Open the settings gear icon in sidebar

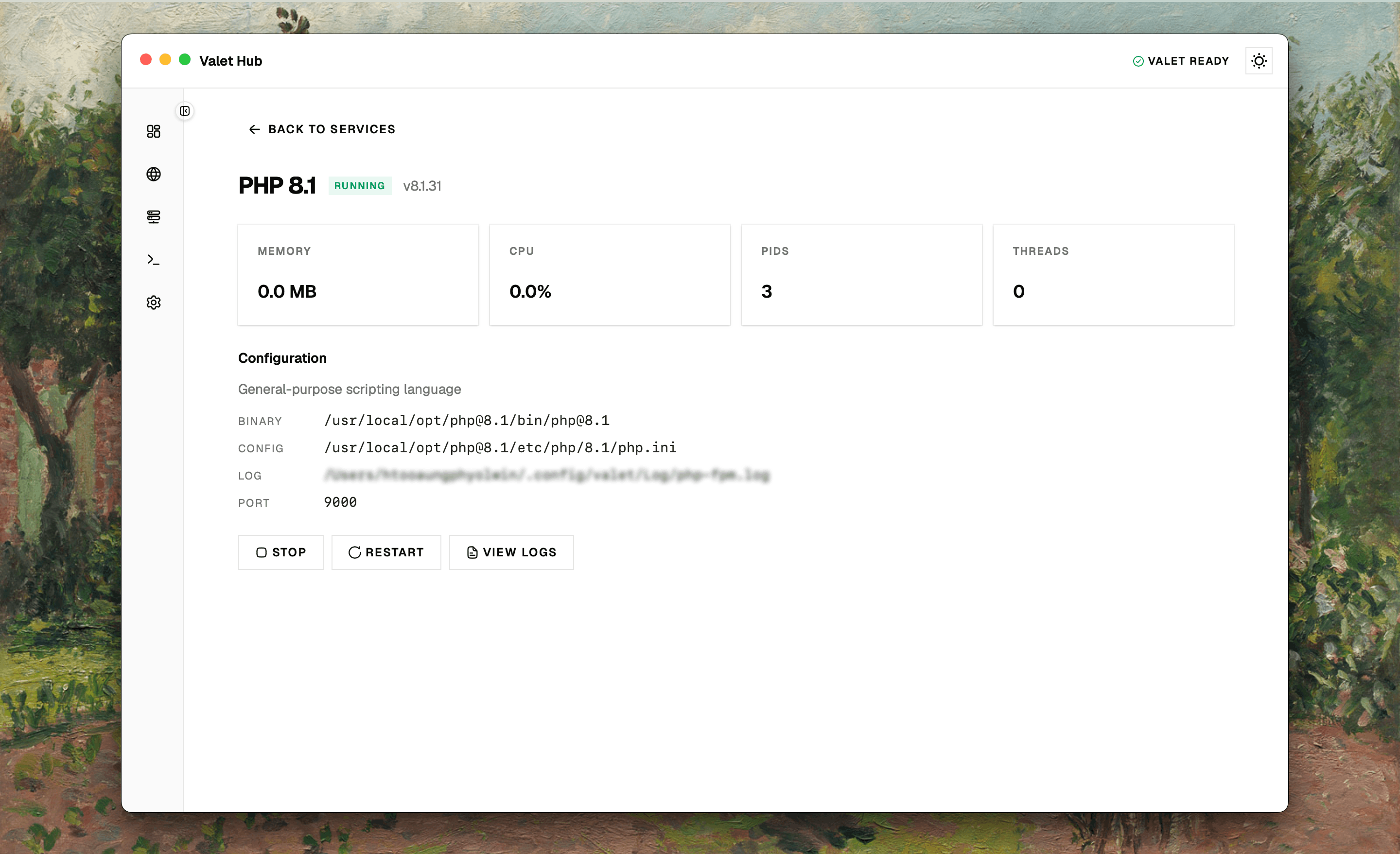pyautogui.click(x=154, y=302)
